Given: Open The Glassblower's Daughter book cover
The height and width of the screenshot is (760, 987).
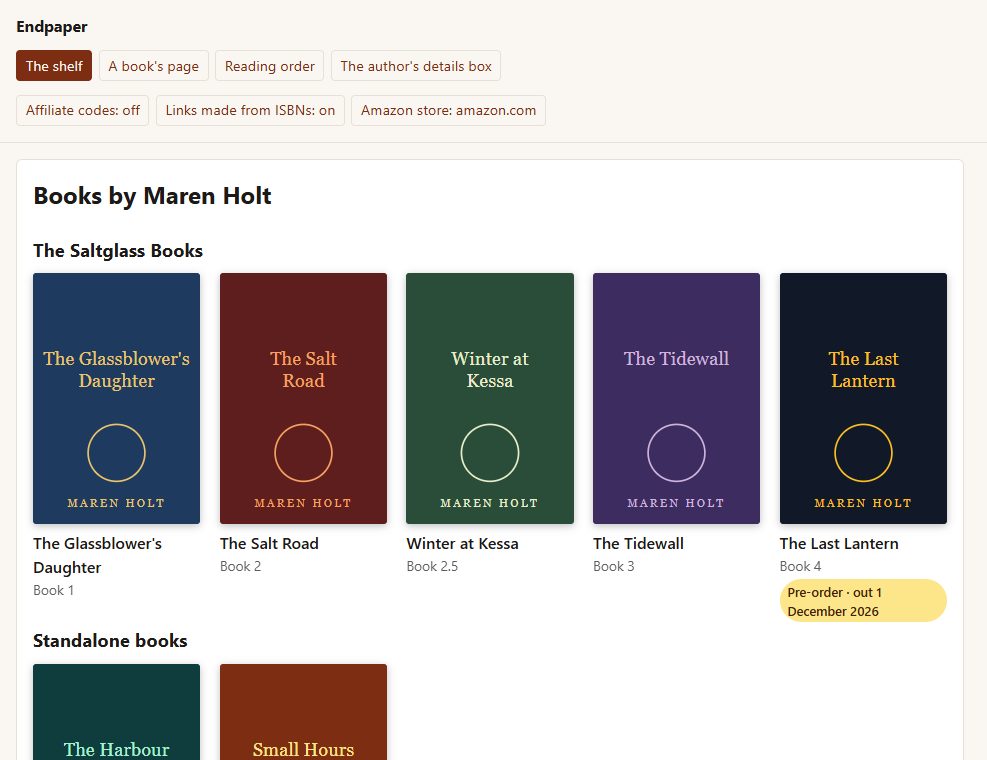Looking at the screenshot, I should pos(116,398).
